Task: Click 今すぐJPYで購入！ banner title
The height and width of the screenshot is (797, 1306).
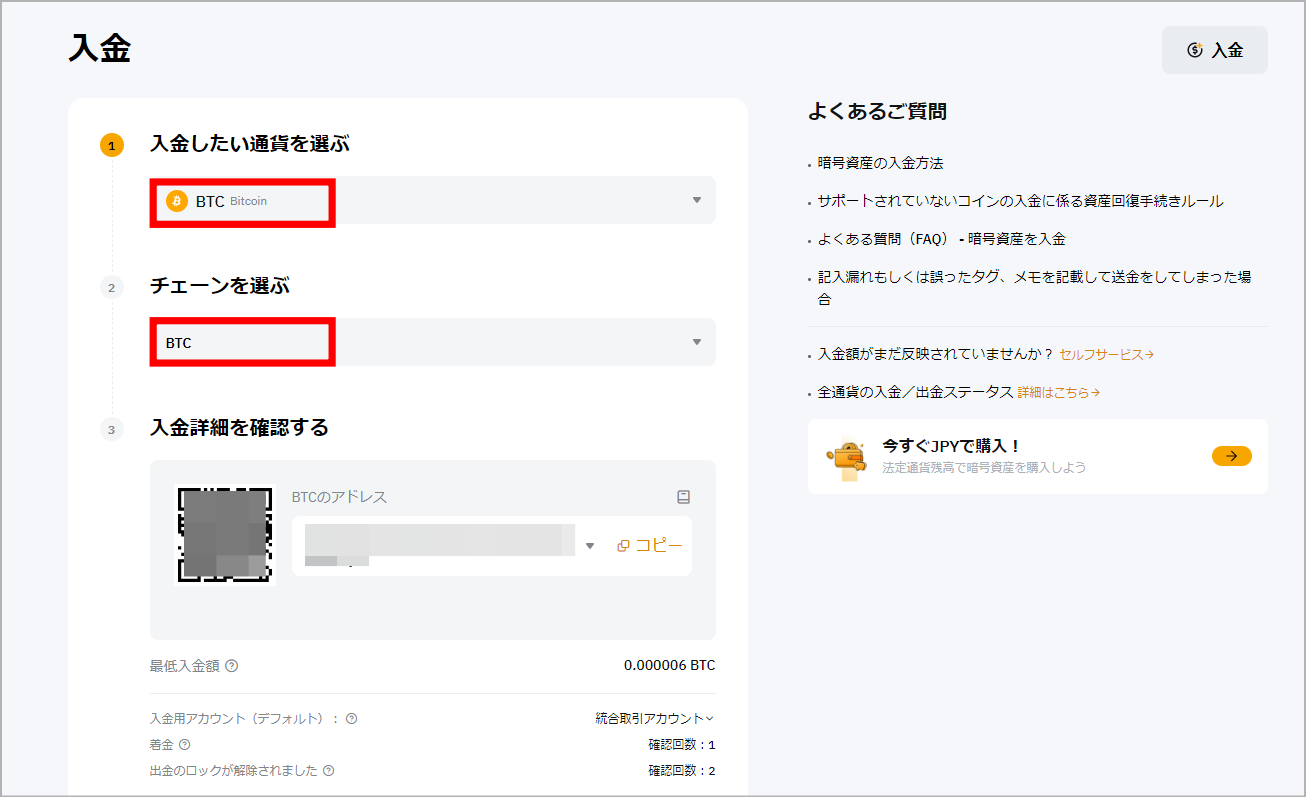Action: (x=951, y=446)
